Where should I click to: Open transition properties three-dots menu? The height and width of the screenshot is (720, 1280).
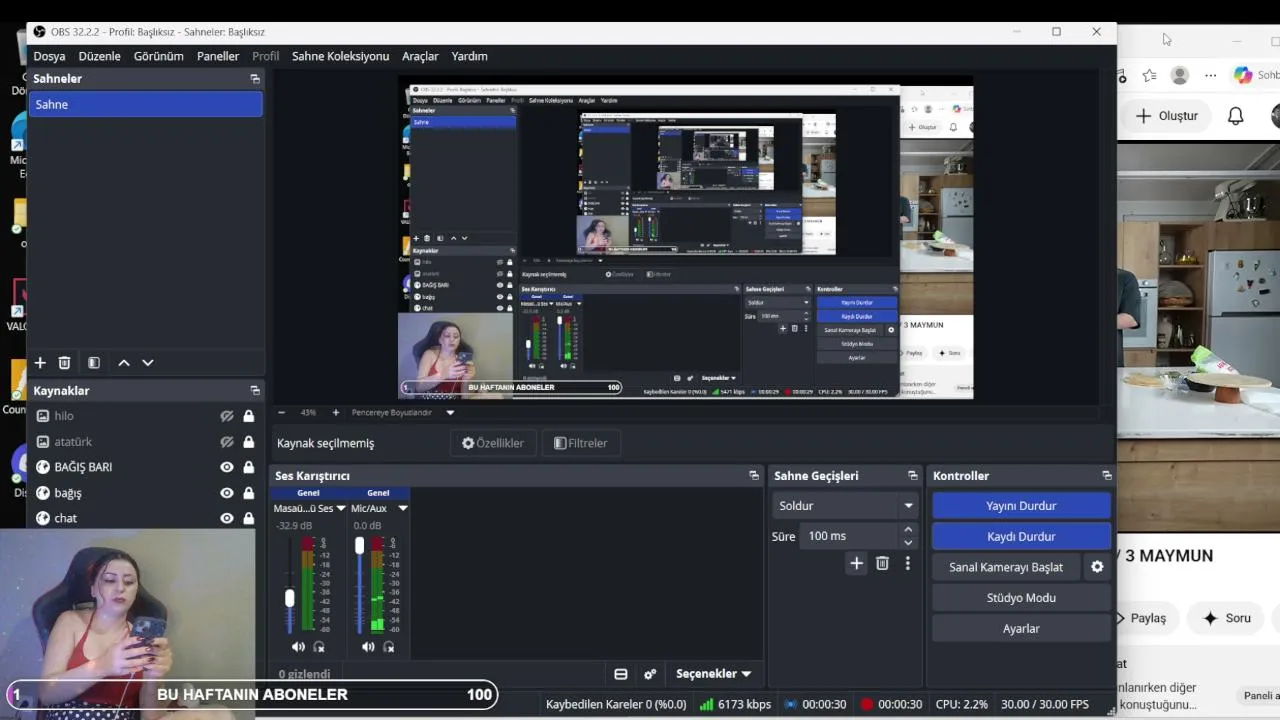coord(908,564)
